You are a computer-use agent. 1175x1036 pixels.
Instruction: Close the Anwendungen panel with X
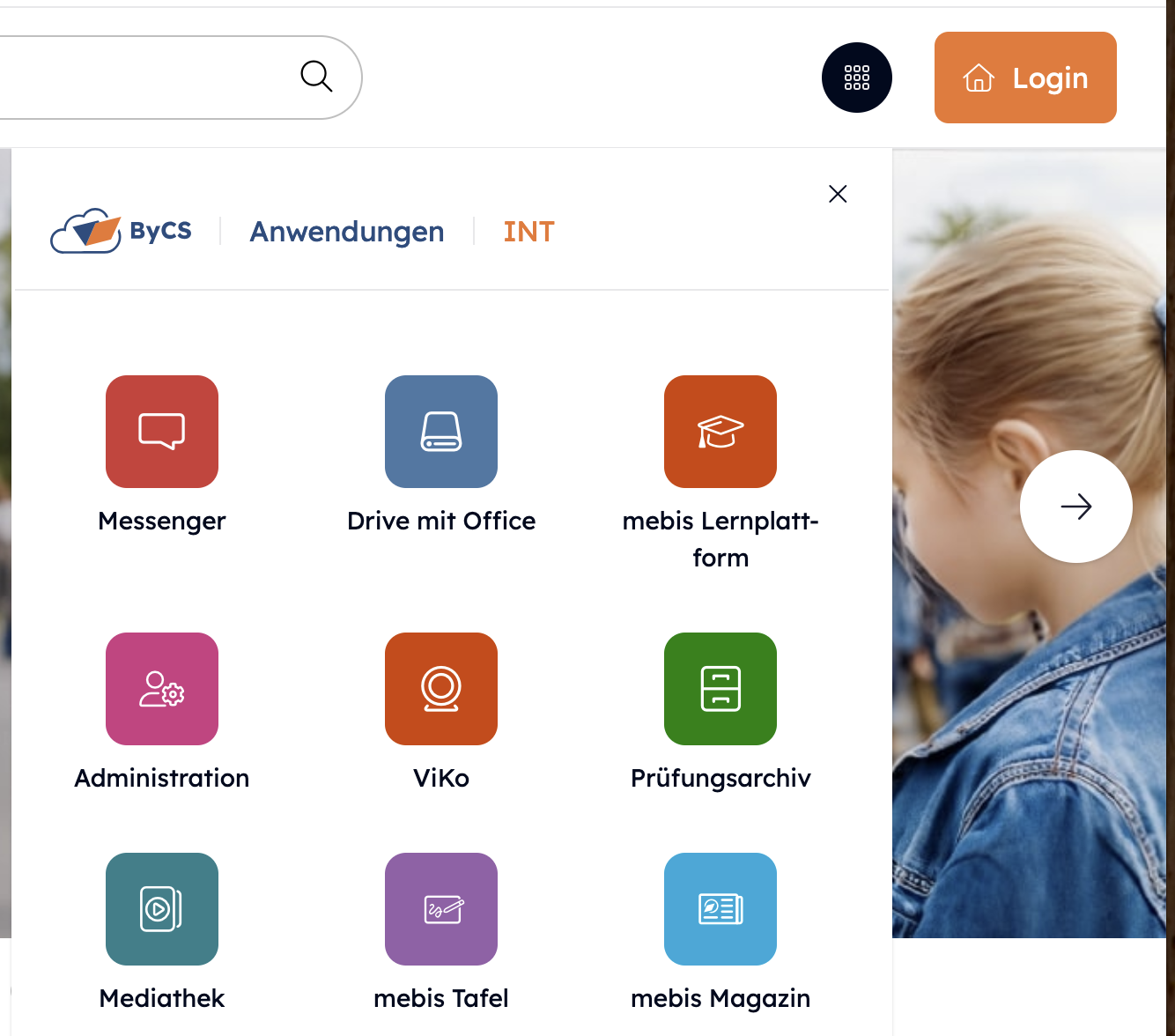[838, 194]
